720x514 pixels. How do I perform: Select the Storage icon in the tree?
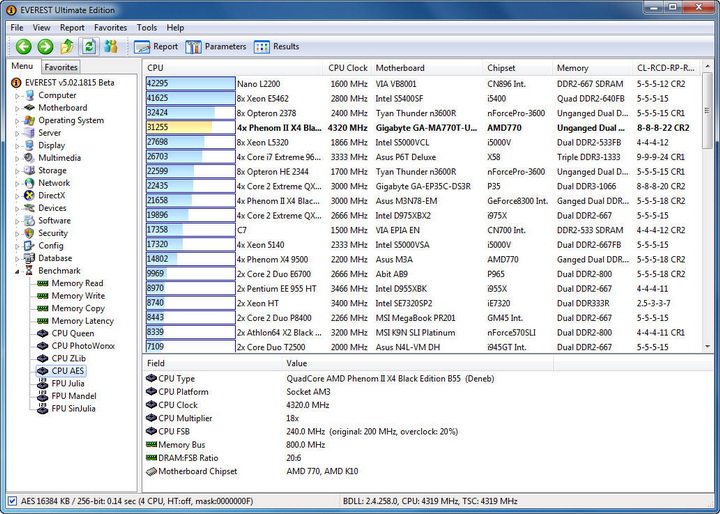click(x=29, y=170)
